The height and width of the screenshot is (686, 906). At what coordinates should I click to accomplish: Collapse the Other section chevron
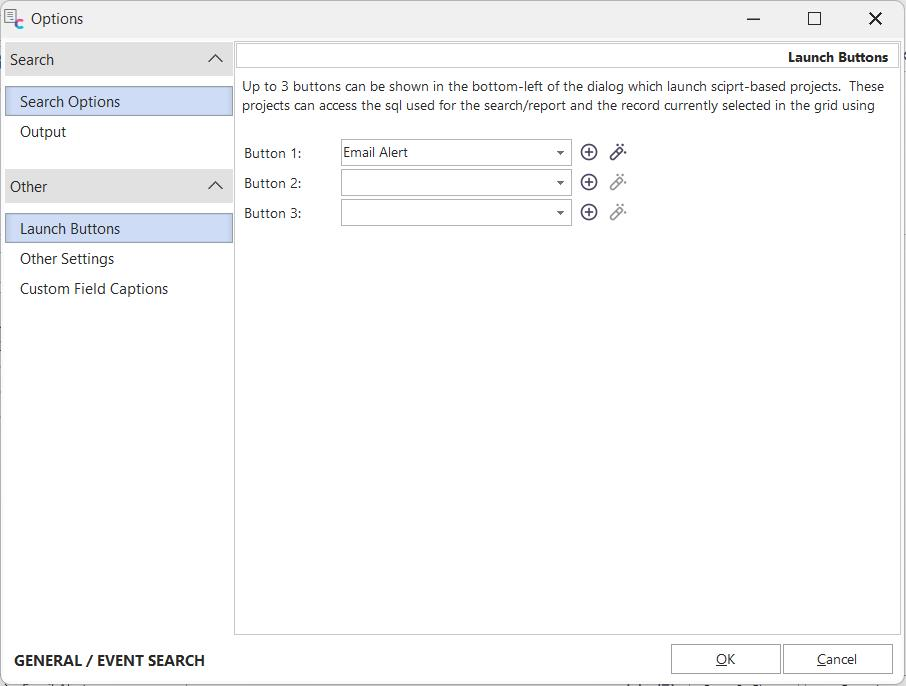pyautogui.click(x=215, y=186)
